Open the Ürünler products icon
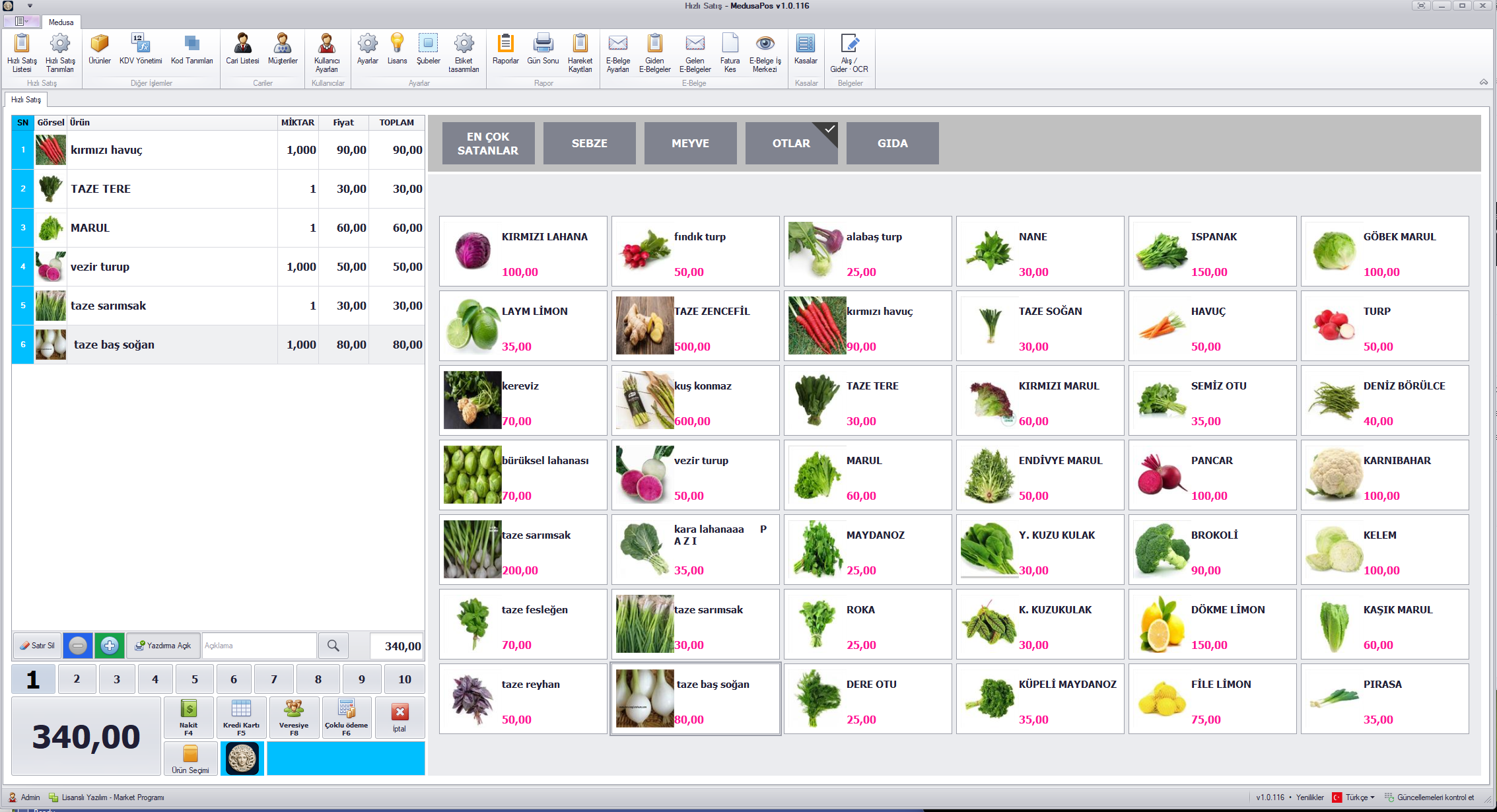Screen dimensions: 1497x812 (100, 50)
